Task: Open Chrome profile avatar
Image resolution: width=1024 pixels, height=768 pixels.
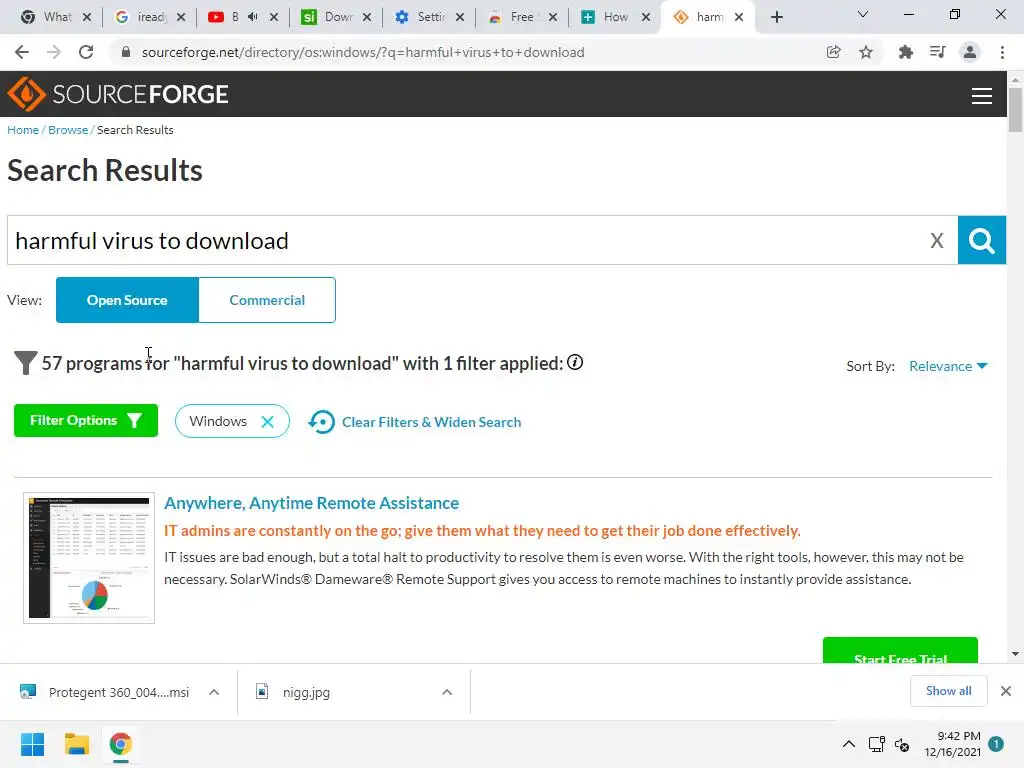Action: (970, 52)
